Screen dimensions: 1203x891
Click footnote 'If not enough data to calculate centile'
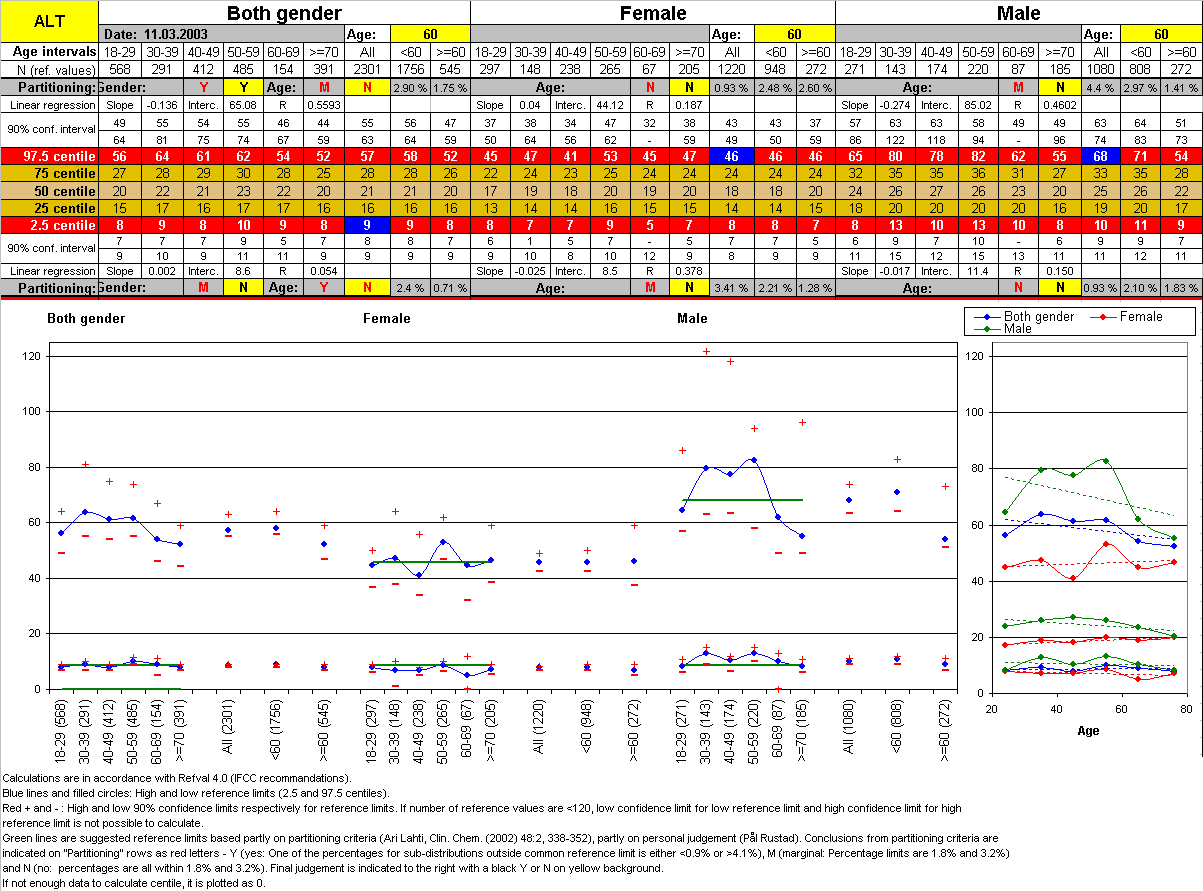click(x=134, y=884)
